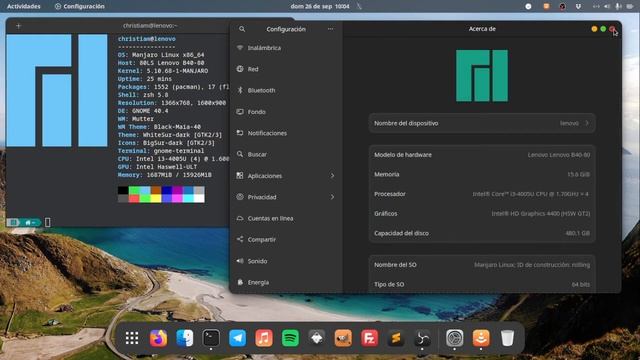This screenshot has height=360, width=640.
Task: Open Nombre del dispositivo row
Action: click(482, 123)
